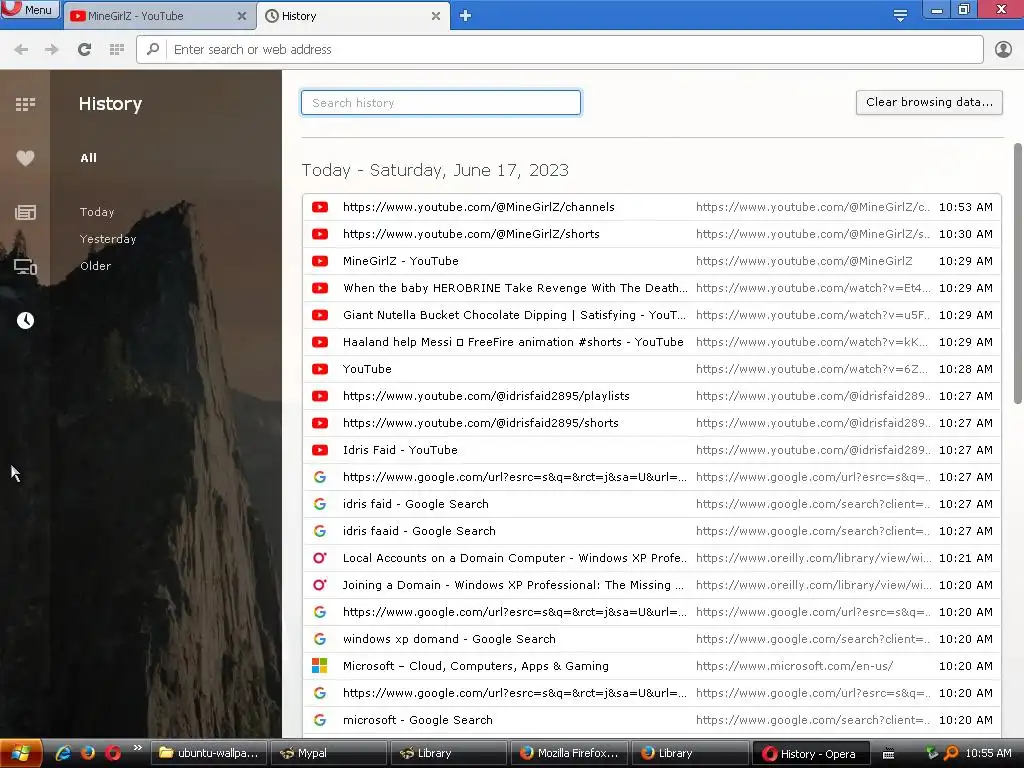This screenshot has height=768, width=1024.
Task: Open @idrisfaid2895/playlists history entry
Action: pyautogui.click(x=652, y=396)
